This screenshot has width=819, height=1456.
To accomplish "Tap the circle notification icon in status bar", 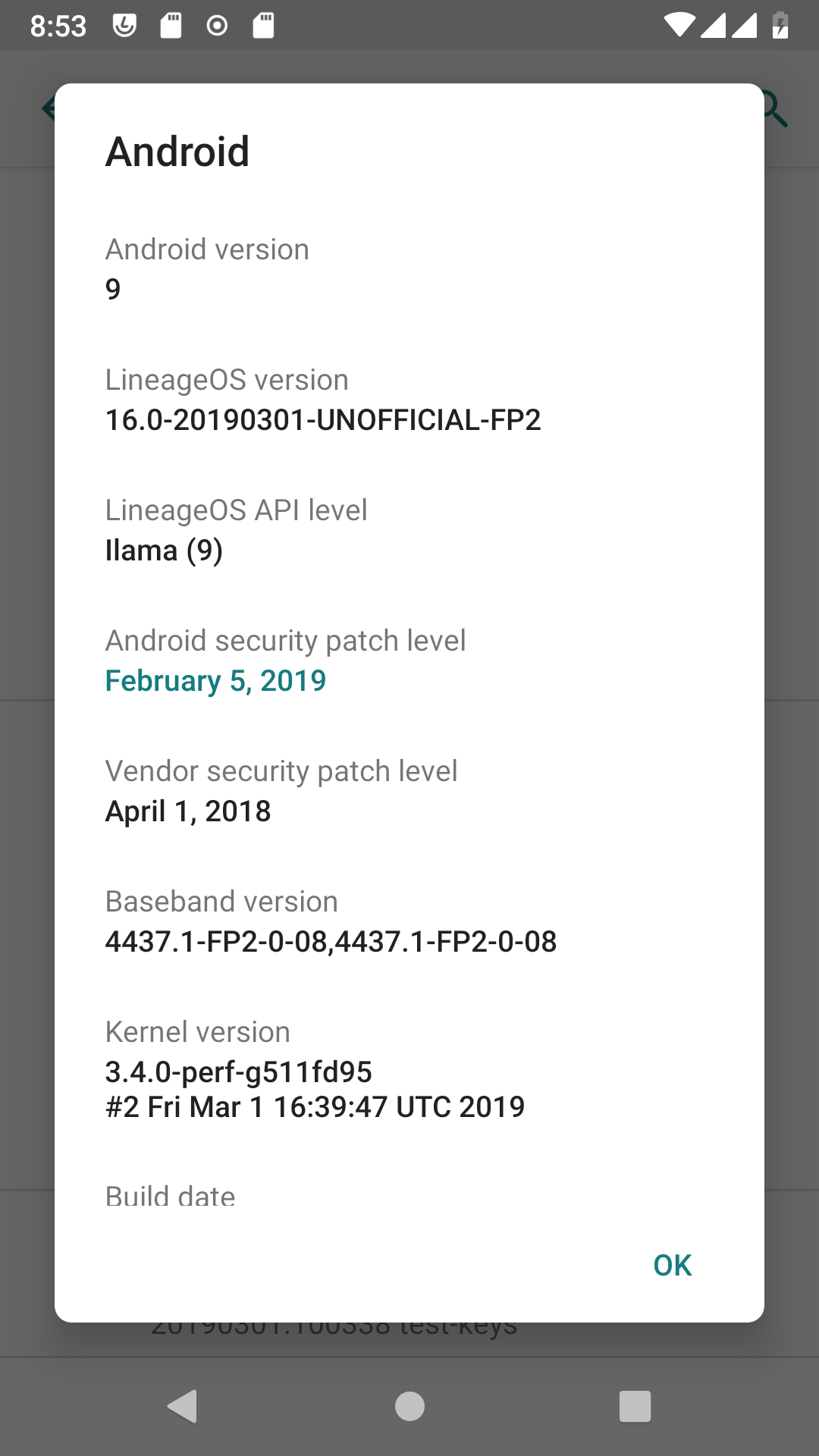I will tap(217, 26).
